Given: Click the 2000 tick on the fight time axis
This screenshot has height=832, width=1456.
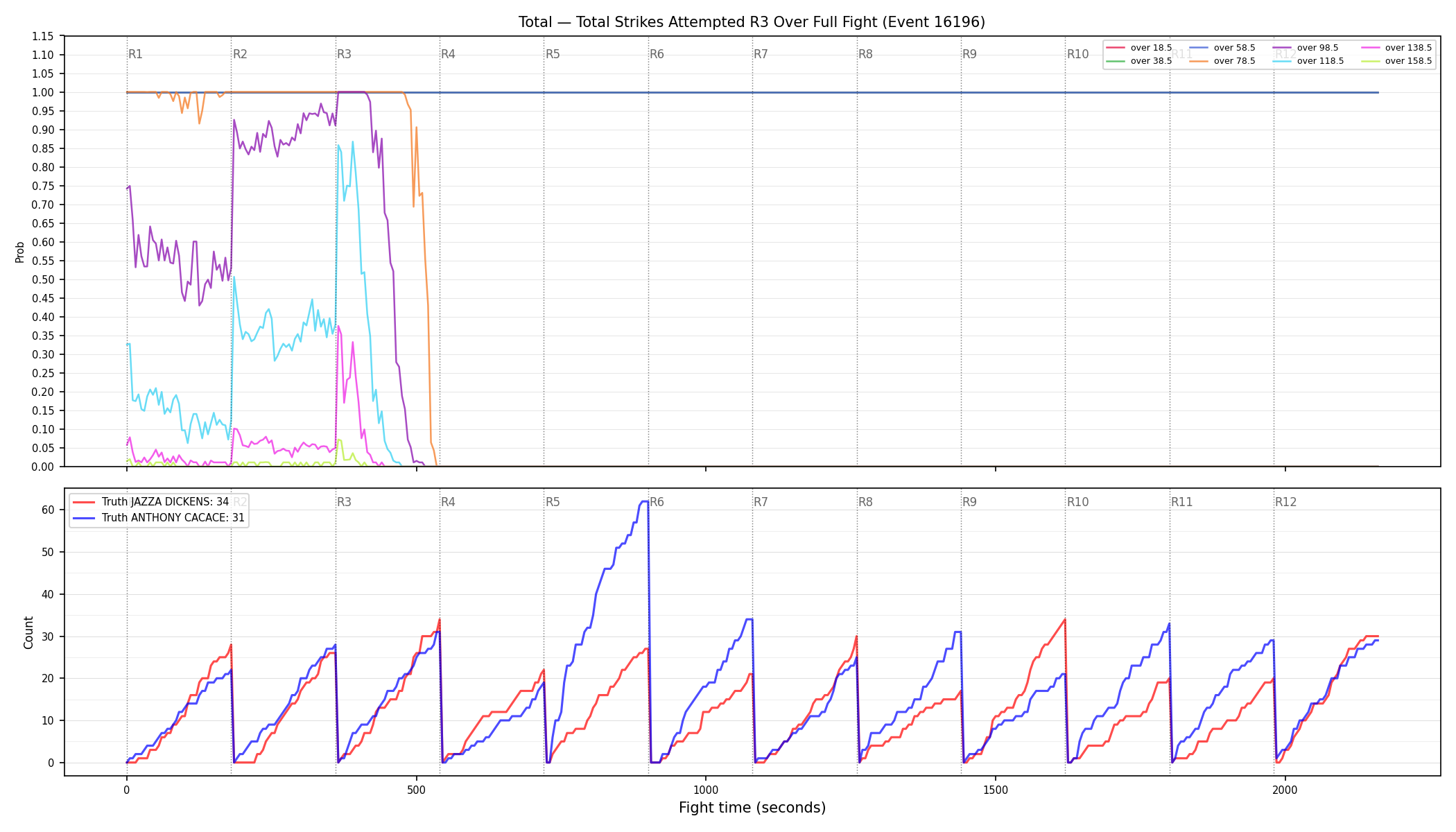Looking at the screenshot, I should [1285, 790].
